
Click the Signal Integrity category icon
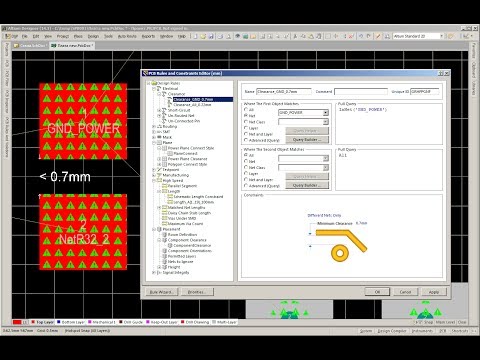159,273
